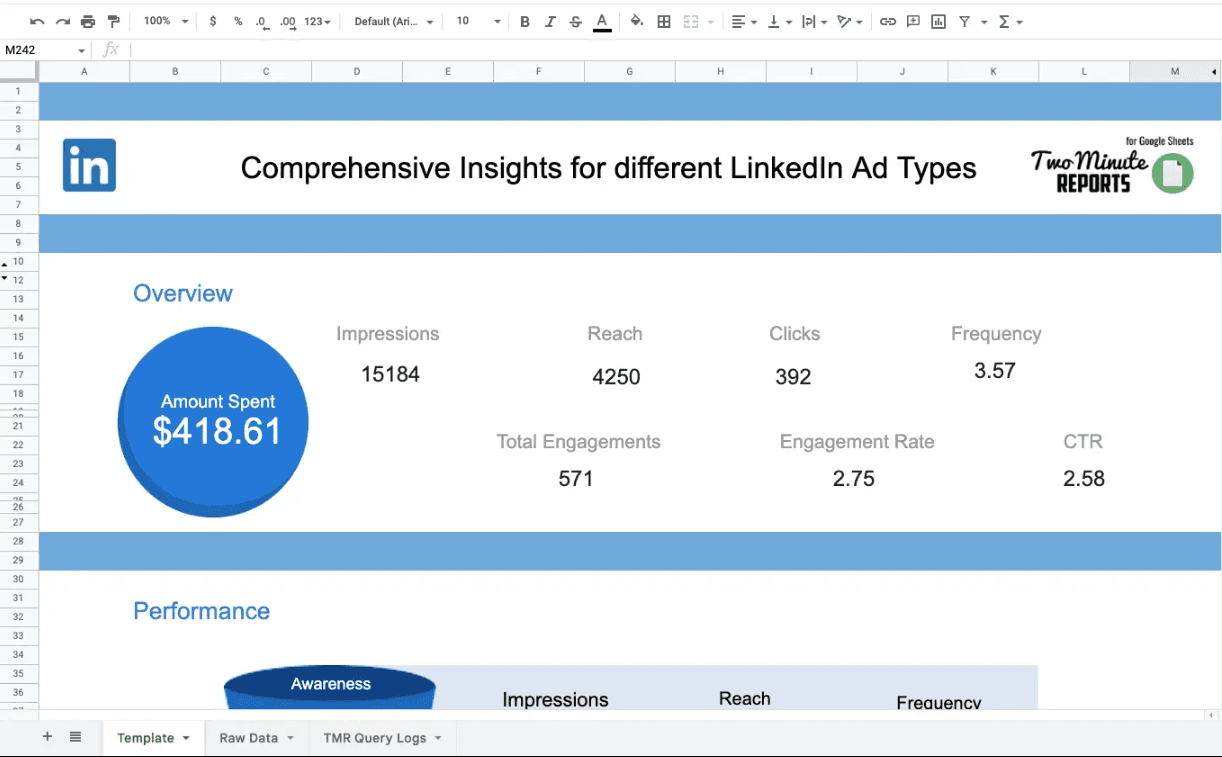Enable strikethrough formatting
The image size is (1222, 757).
(573, 20)
